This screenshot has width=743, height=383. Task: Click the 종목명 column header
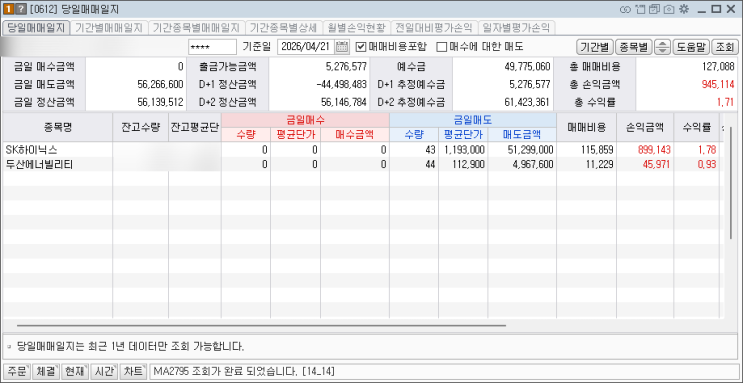coord(58,127)
